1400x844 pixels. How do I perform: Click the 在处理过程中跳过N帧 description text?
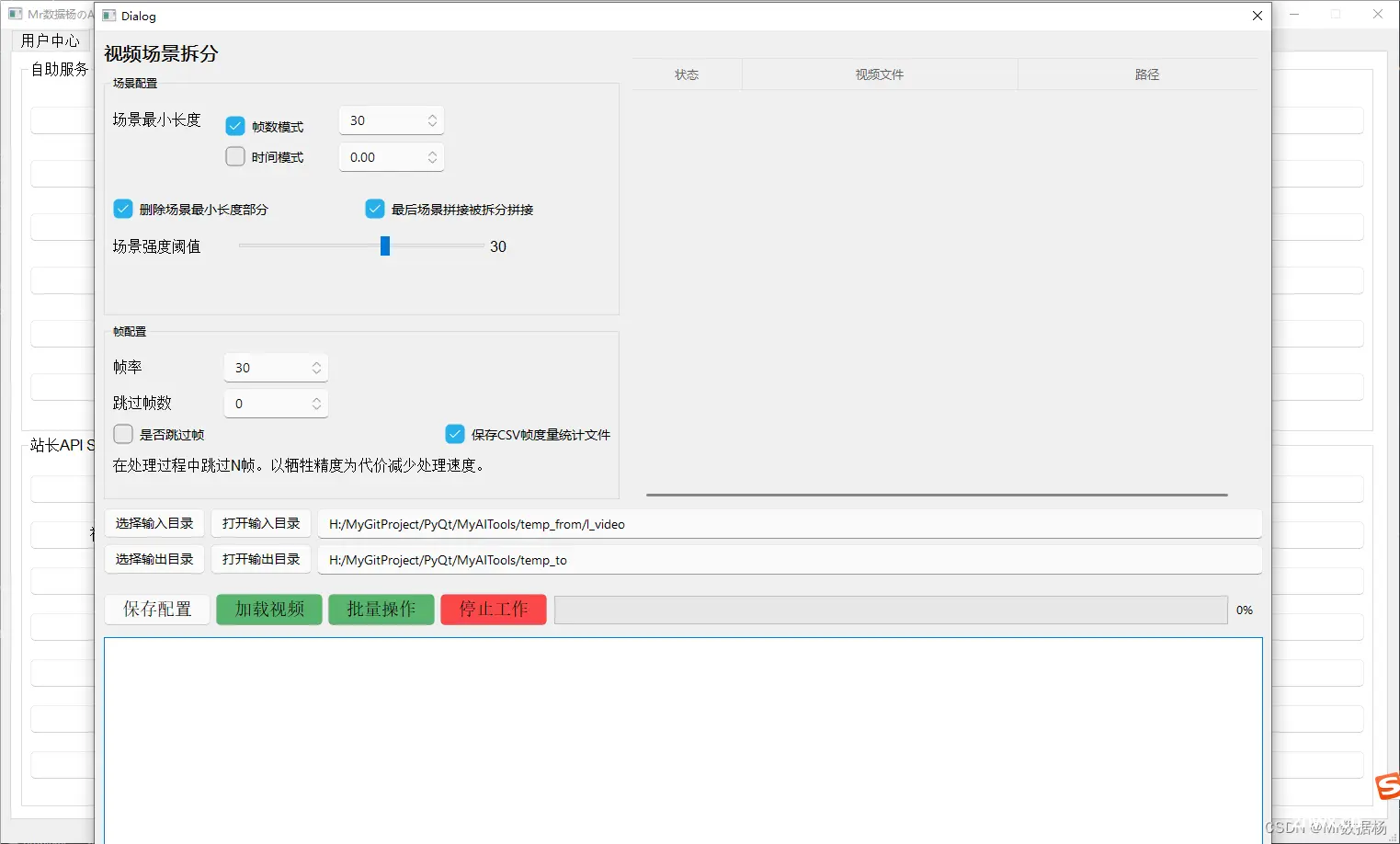(x=299, y=465)
